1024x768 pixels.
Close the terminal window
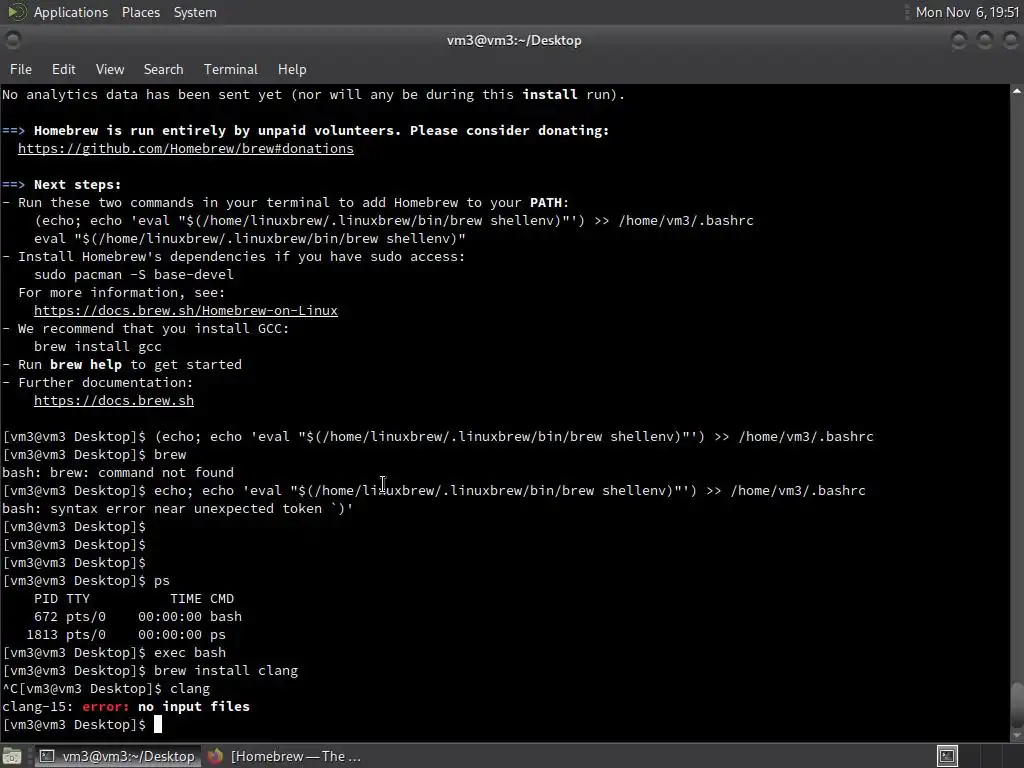coord(1010,40)
